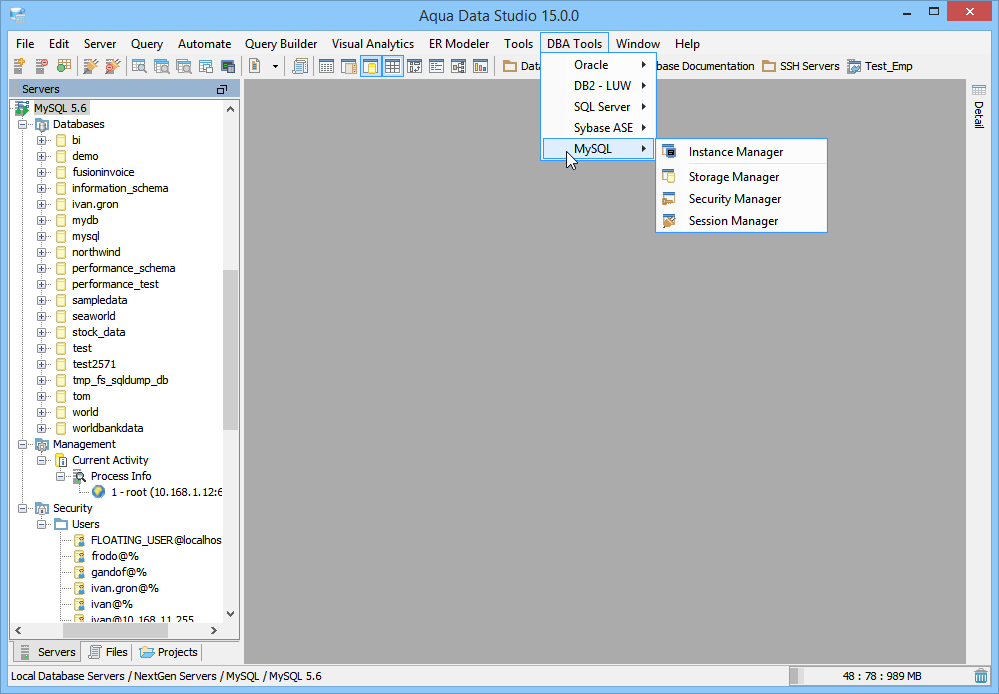Click the Servers panel float/restore icon
999x694 pixels.
(222, 89)
